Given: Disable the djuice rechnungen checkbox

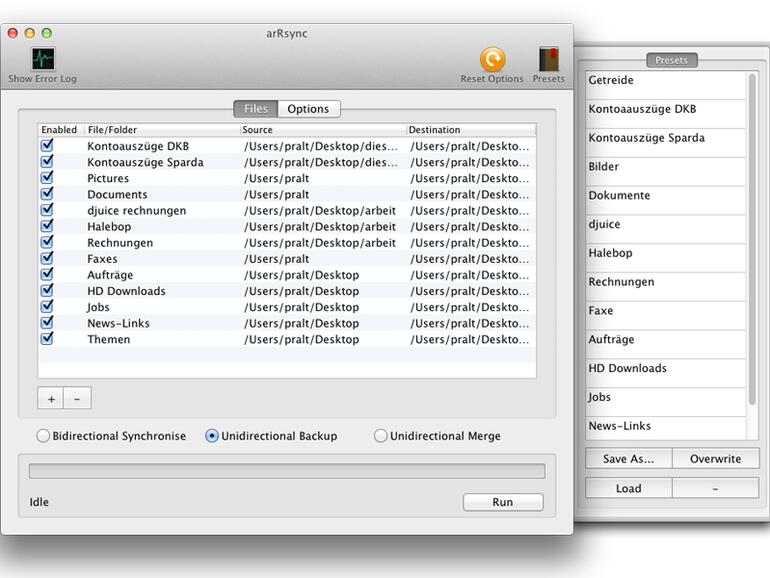Looking at the screenshot, I should 47,210.
